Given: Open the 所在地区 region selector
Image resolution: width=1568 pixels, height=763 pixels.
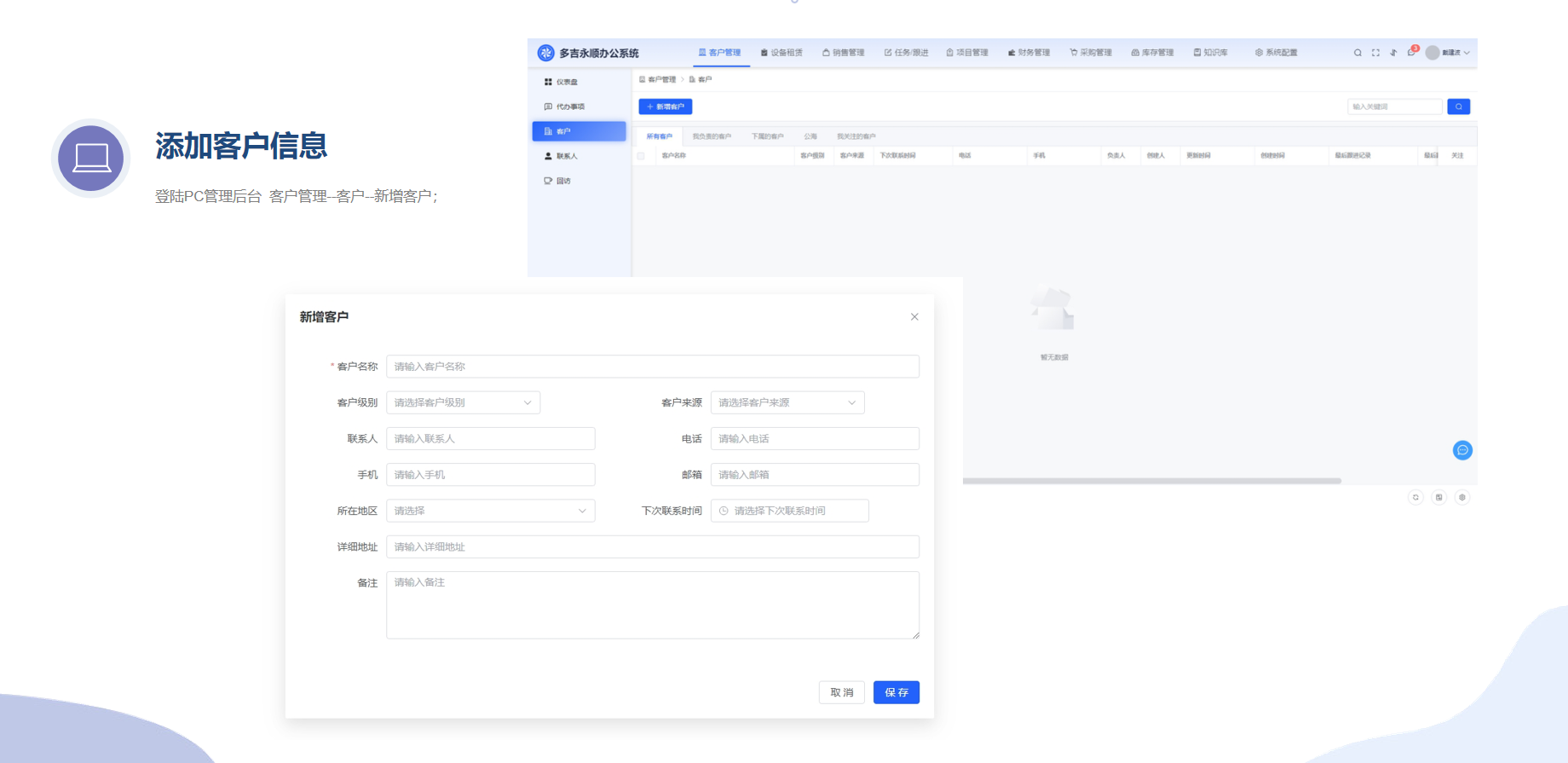Looking at the screenshot, I should 490,511.
